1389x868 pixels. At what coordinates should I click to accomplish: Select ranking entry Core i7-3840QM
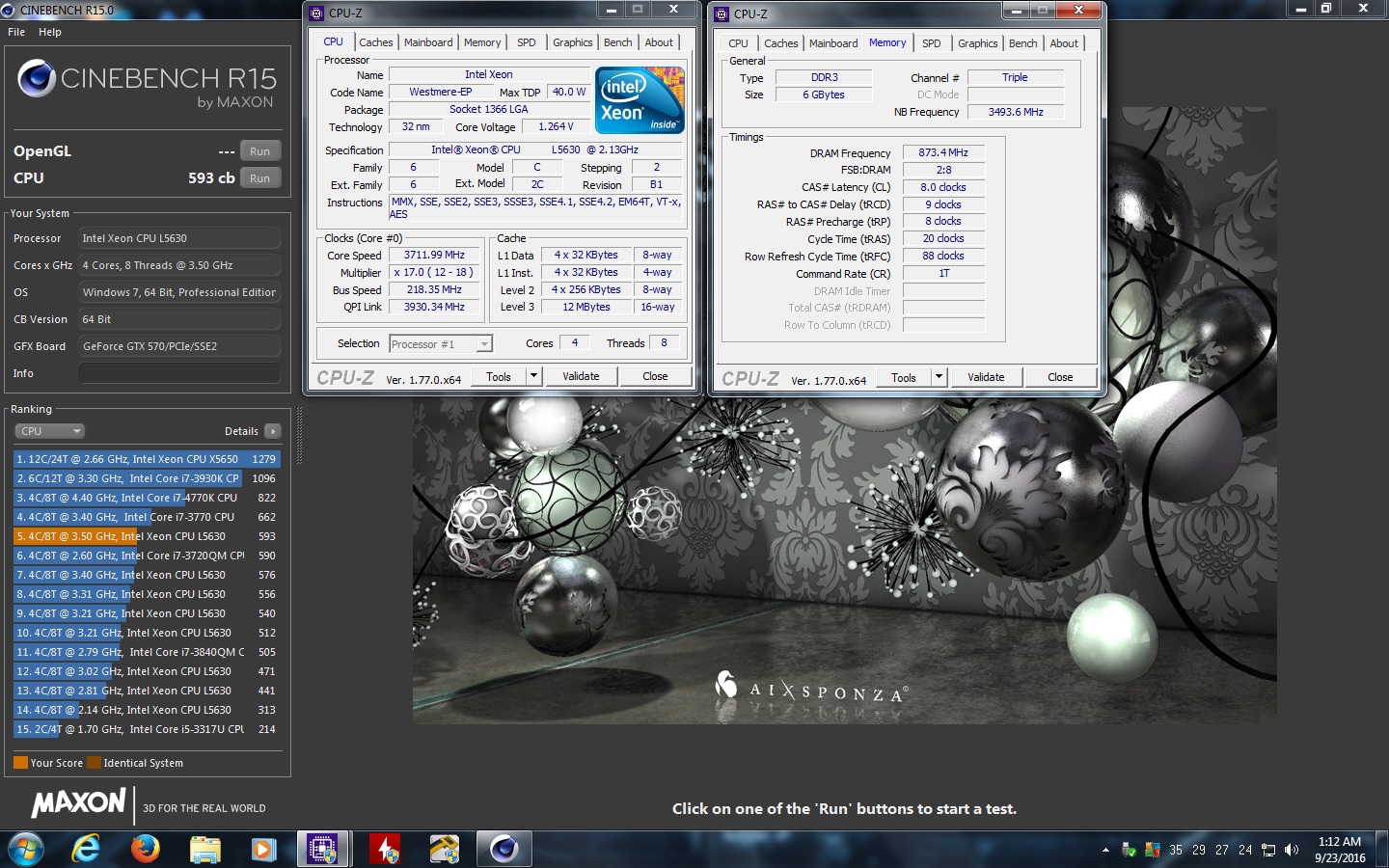pyautogui.click(x=147, y=652)
